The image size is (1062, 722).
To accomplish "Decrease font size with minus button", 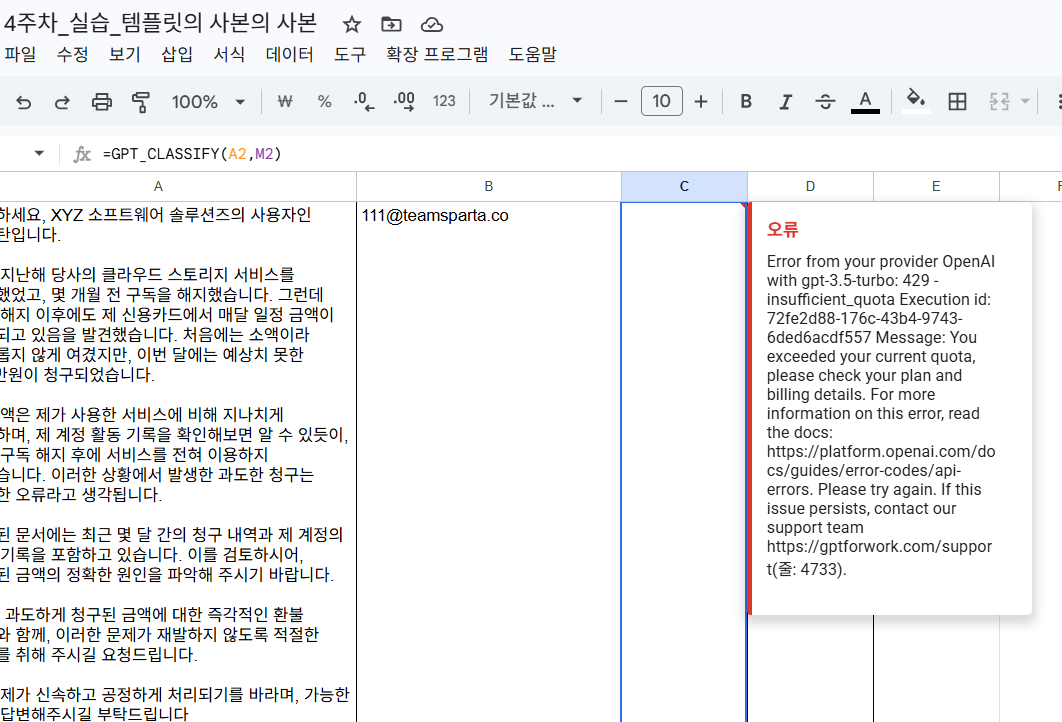I will pyautogui.click(x=620, y=102).
